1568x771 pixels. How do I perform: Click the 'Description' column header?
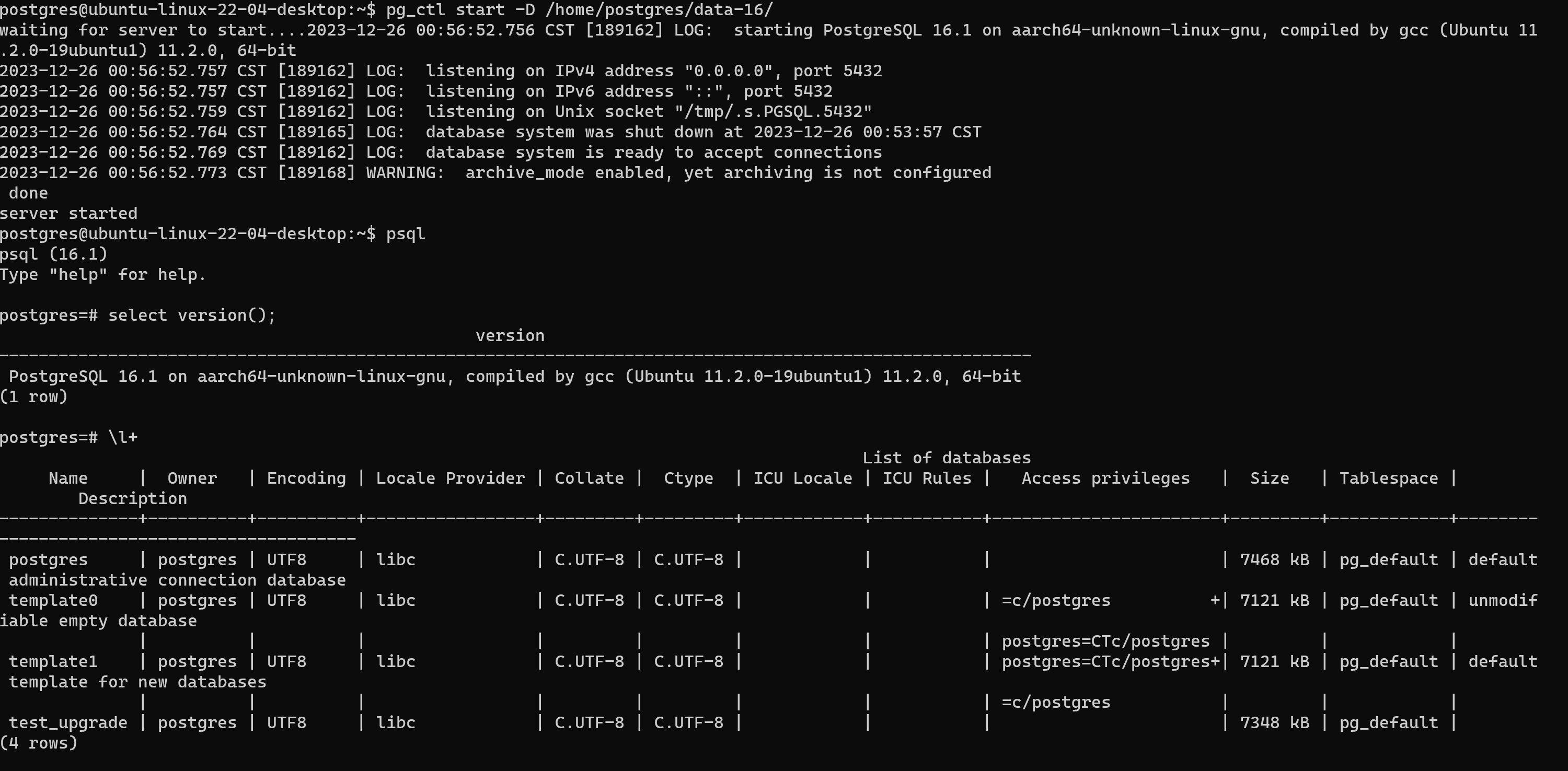(132, 499)
